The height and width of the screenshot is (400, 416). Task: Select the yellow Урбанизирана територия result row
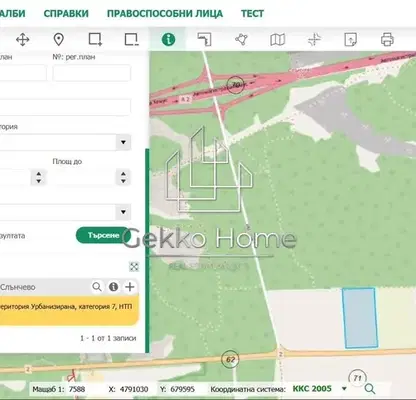(x=69, y=311)
